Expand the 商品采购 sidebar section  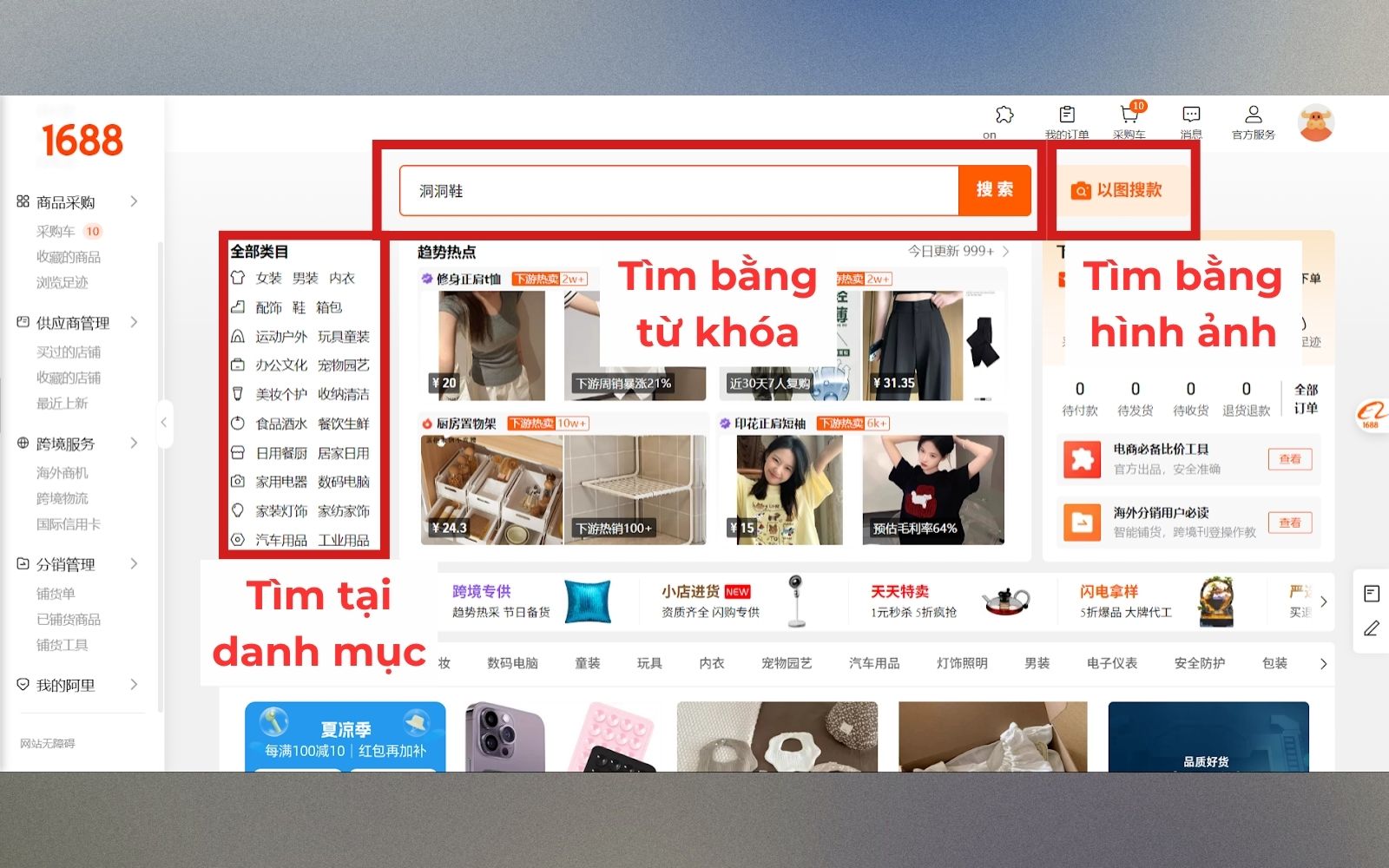click(x=134, y=201)
